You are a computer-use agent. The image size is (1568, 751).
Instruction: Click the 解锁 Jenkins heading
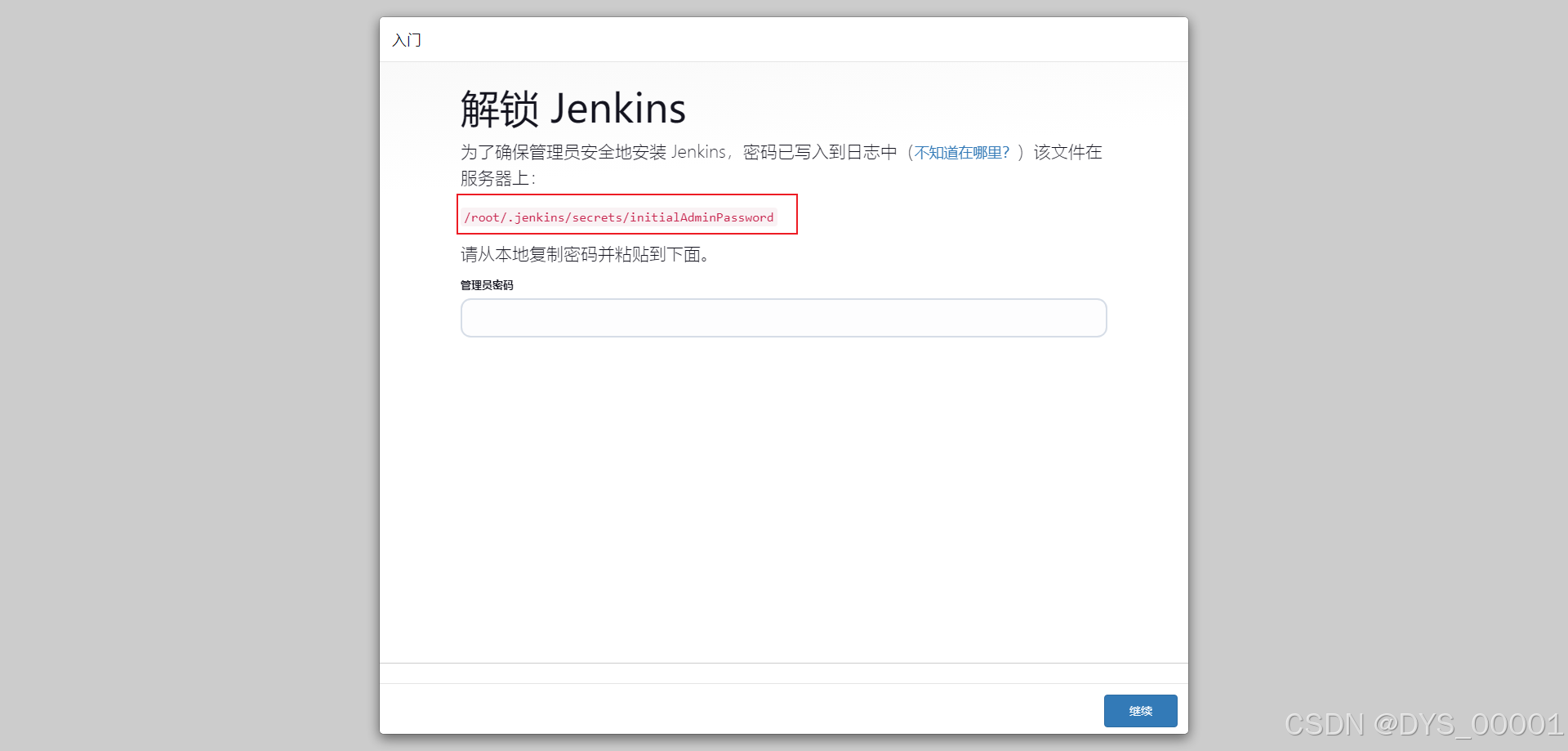[x=572, y=109]
